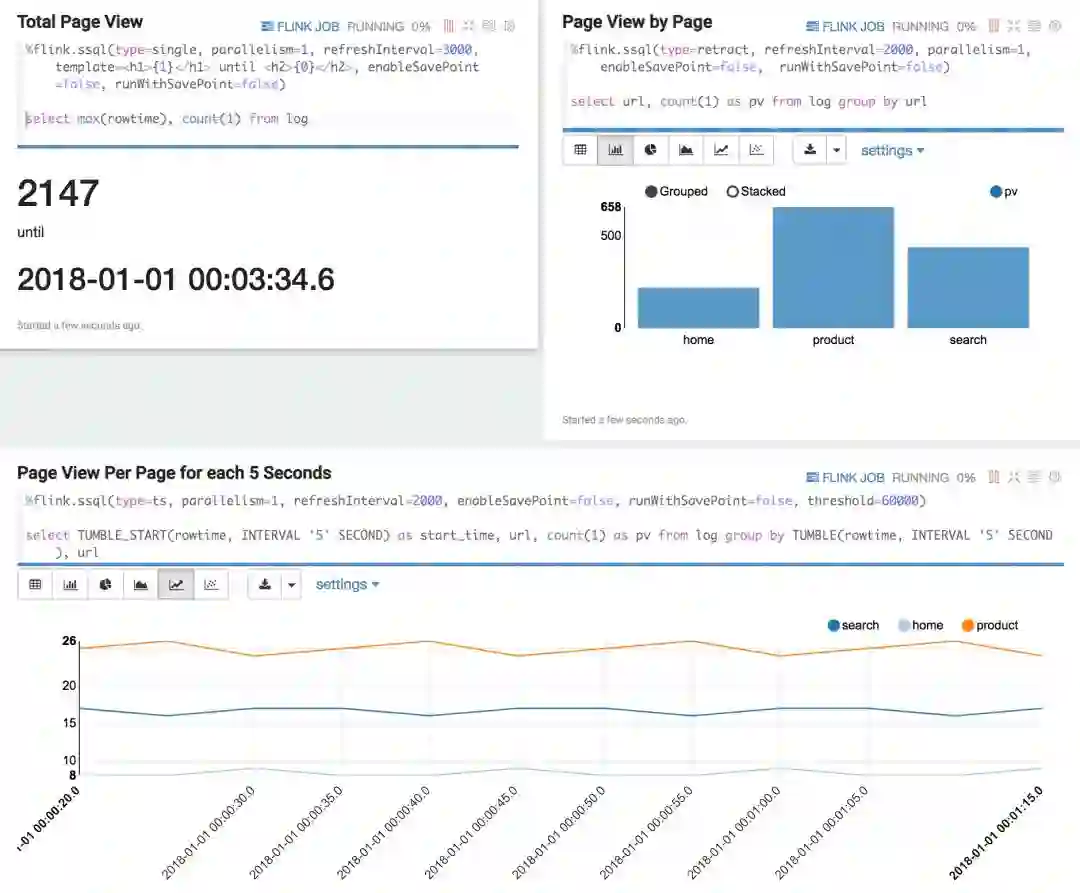This screenshot has width=1080, height=893.
Task: Select area chart in Page View by Page
Action: (686, 150)
